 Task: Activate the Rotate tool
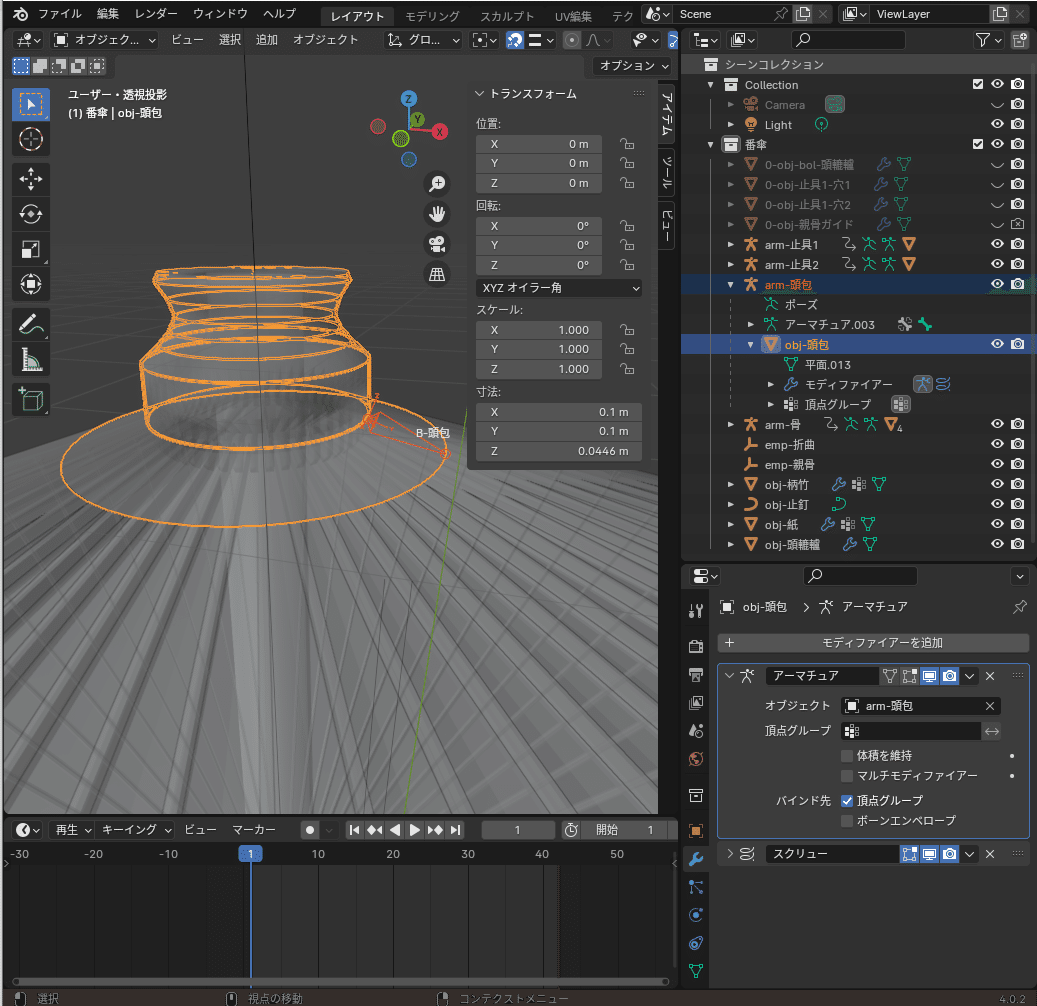(x=31, y=214)
